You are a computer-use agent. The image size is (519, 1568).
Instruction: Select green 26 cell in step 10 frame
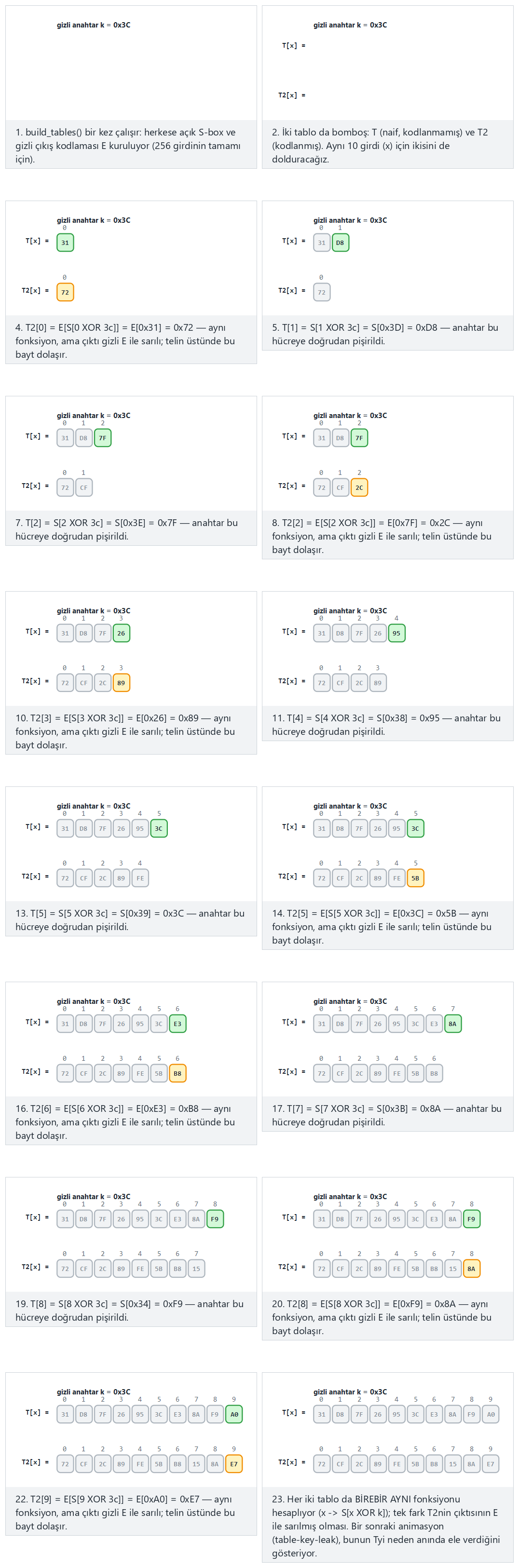121,633
